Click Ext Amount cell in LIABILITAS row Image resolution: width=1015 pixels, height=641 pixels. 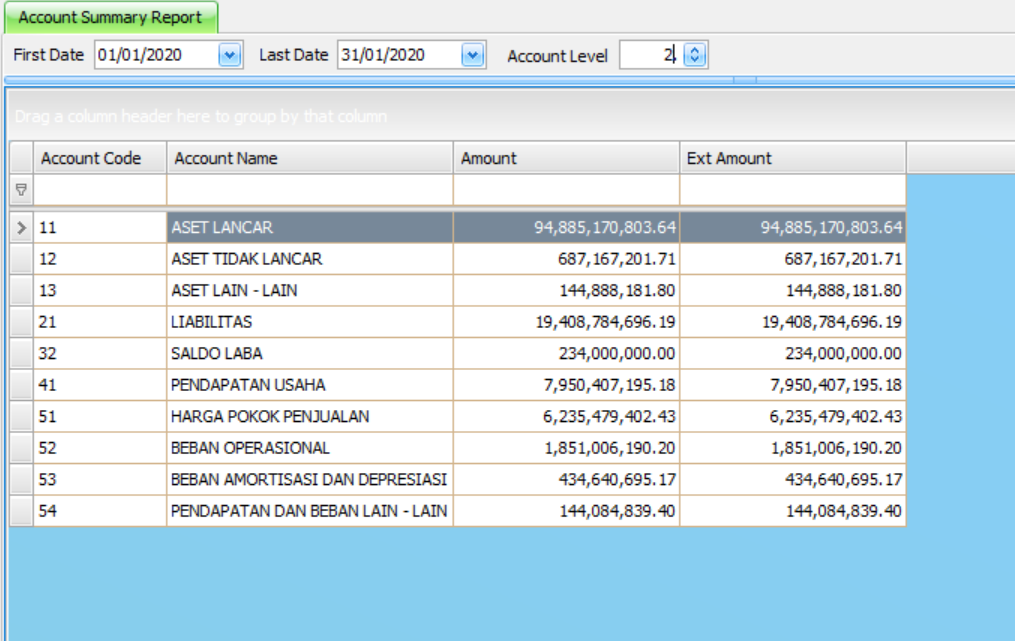tap(793, 322)
